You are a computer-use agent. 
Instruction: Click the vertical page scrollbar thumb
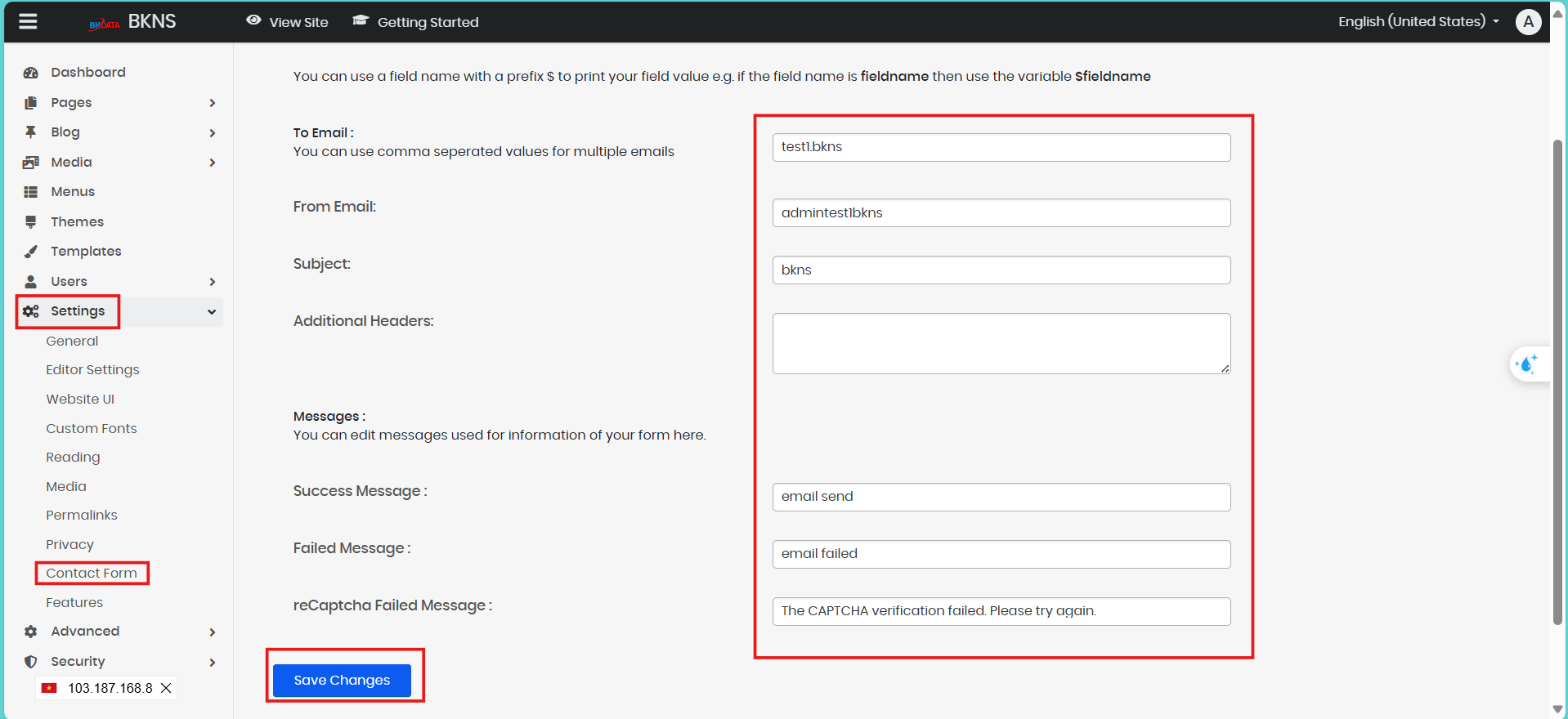point(1557,382)
